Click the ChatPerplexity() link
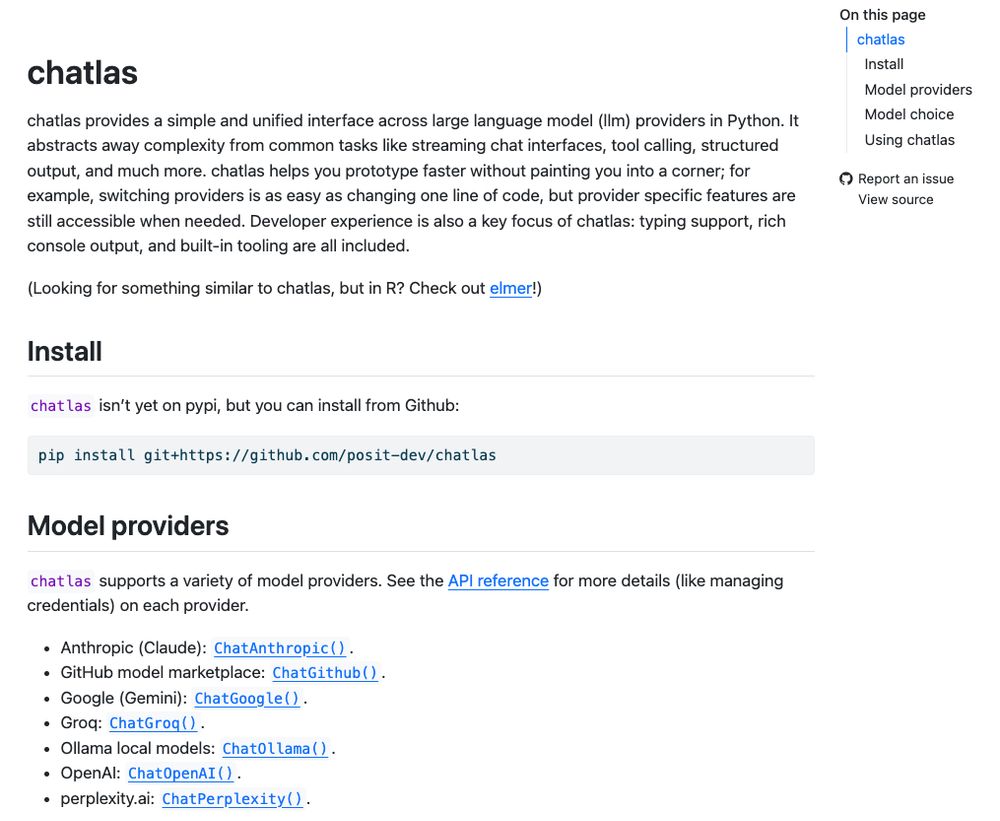This screenshot has width=1000, height=821. click(x=232, y=799)
